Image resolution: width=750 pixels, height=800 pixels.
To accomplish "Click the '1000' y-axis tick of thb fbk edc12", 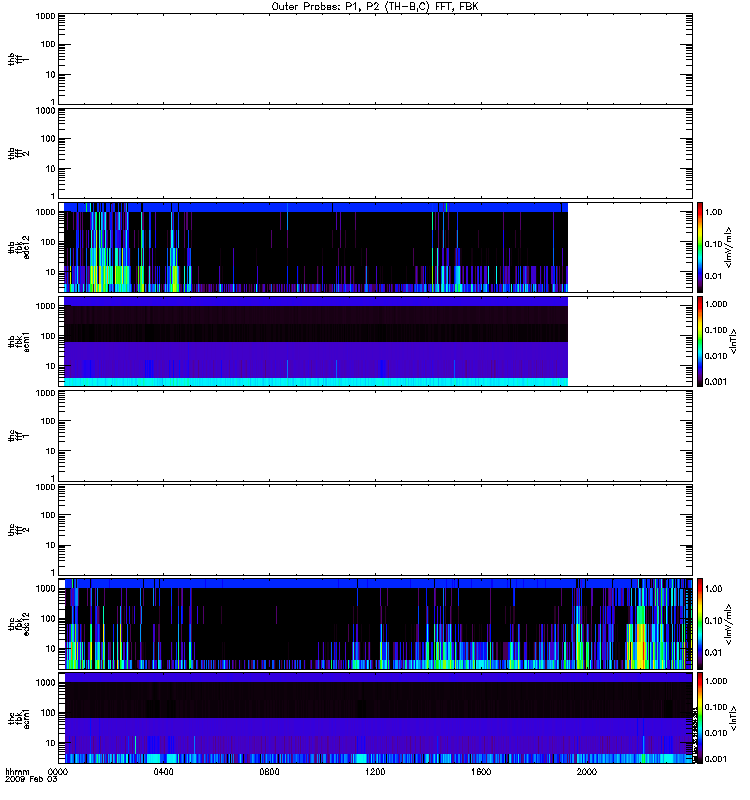I will click(45, 212).
